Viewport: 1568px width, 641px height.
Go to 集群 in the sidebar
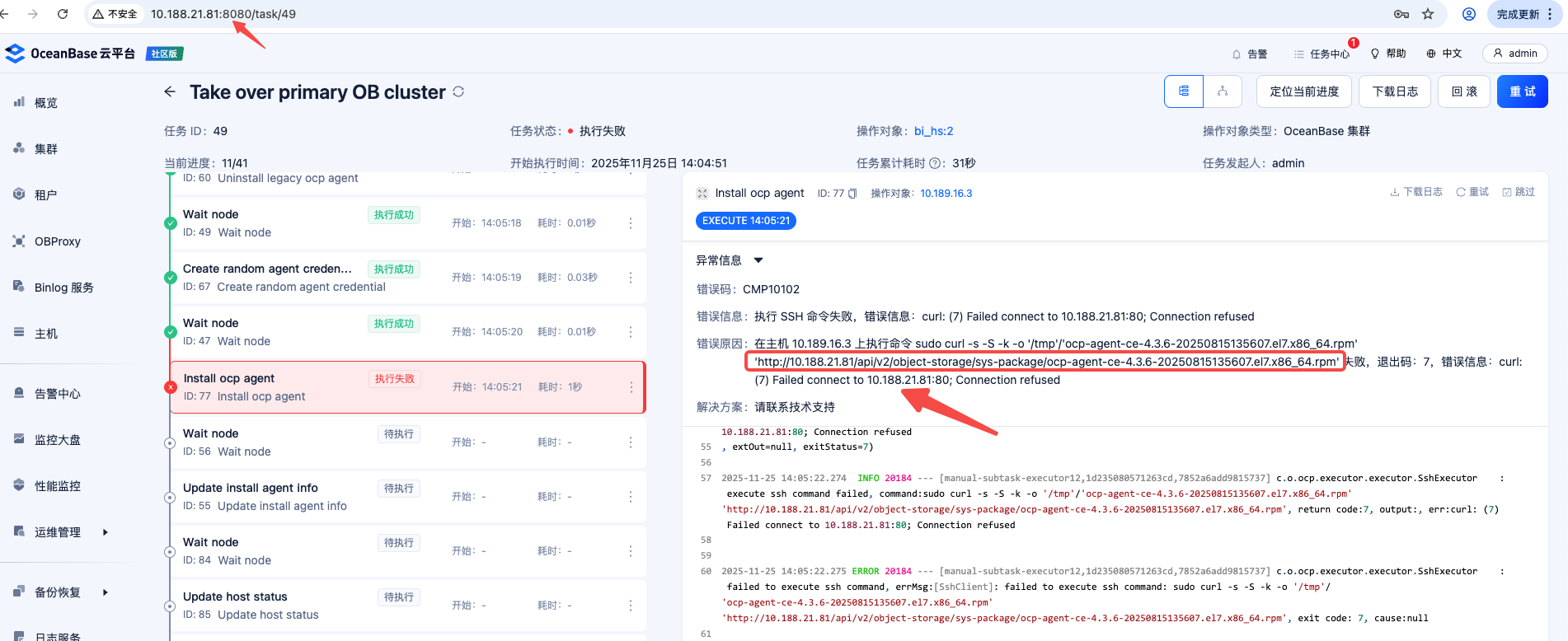coord(45,149)
